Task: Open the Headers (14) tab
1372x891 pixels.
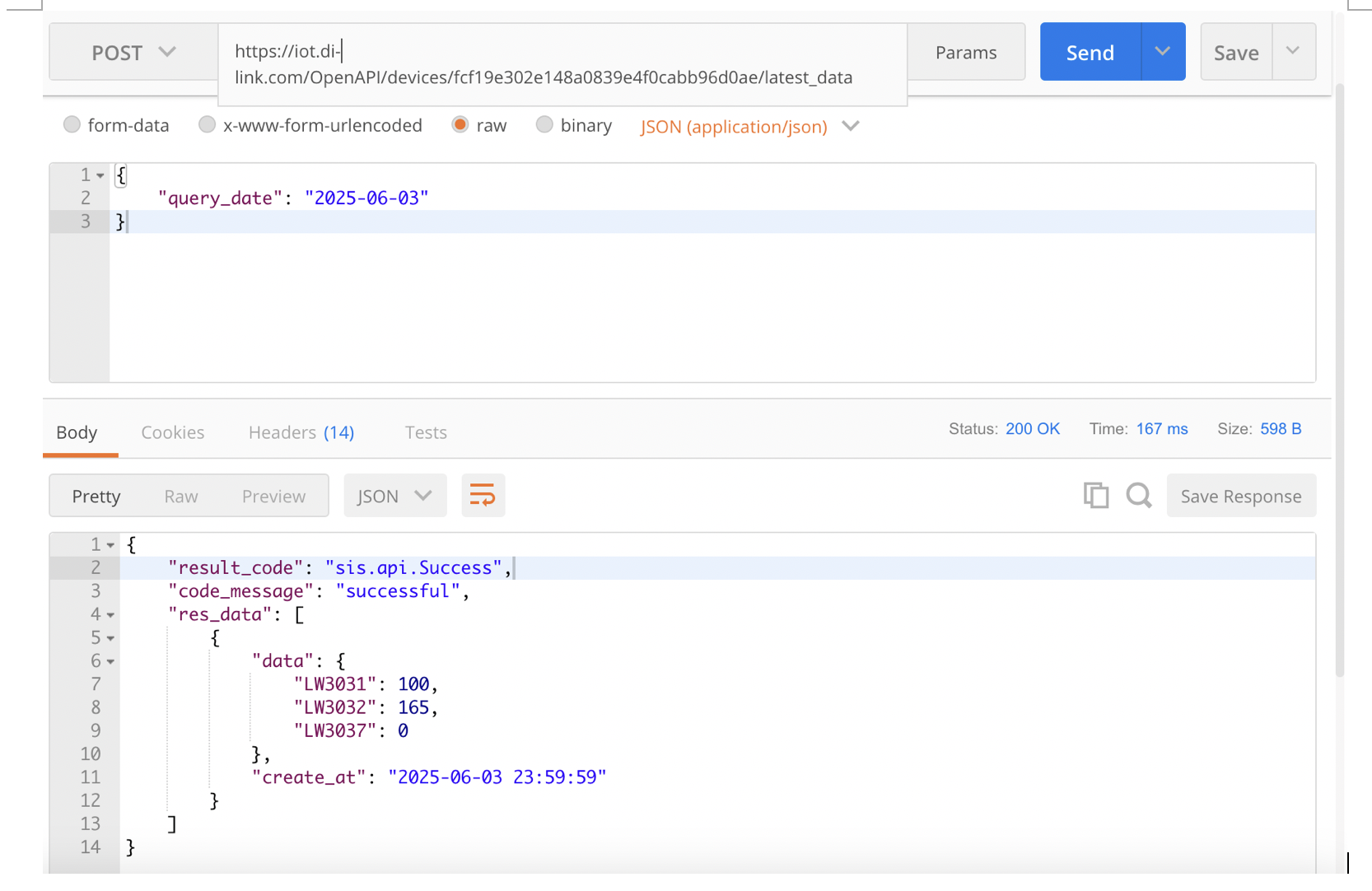Action: point(301,432)
